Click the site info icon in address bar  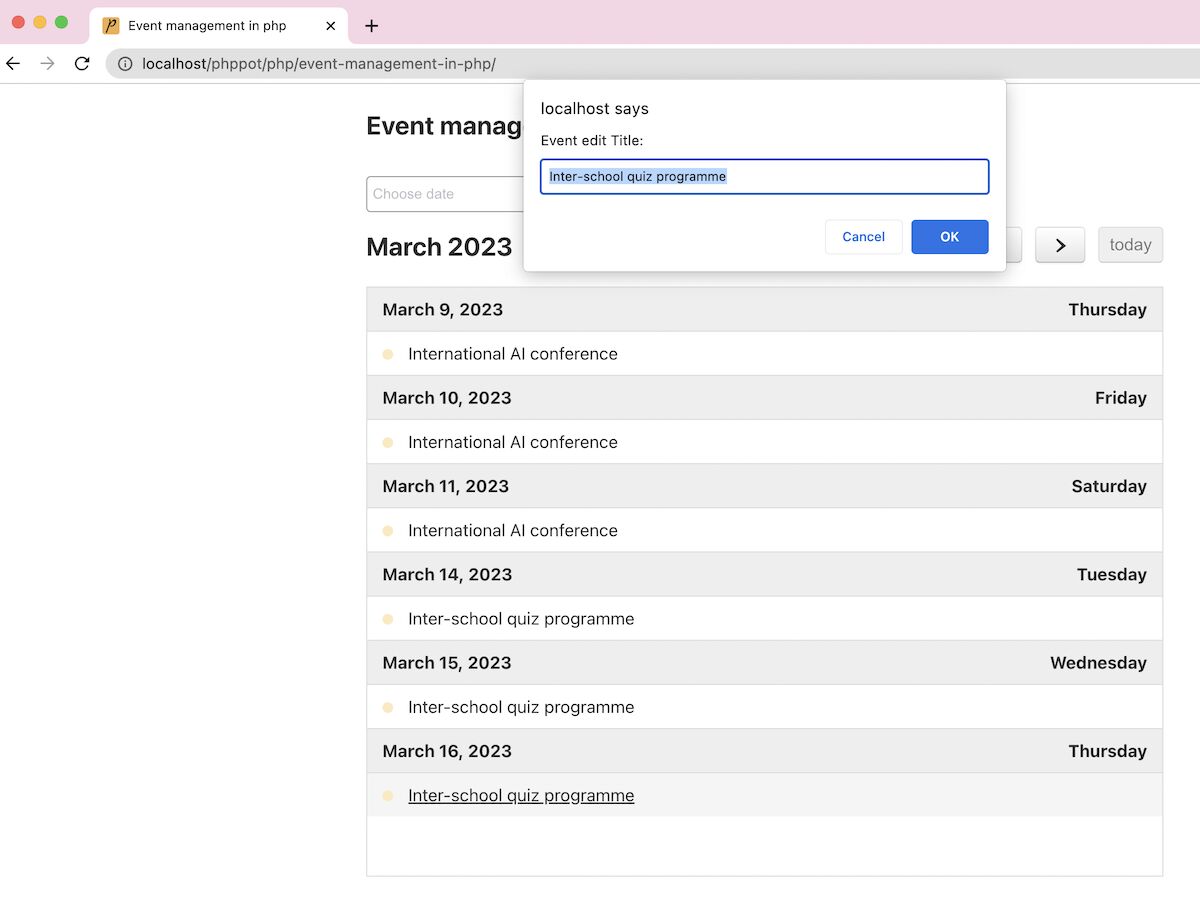point(125,64)
